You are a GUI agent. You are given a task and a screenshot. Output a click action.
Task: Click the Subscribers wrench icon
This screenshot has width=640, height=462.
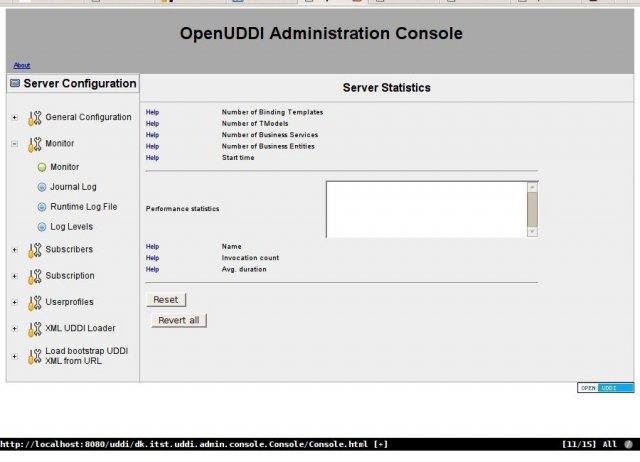click(x=35, y=250)
